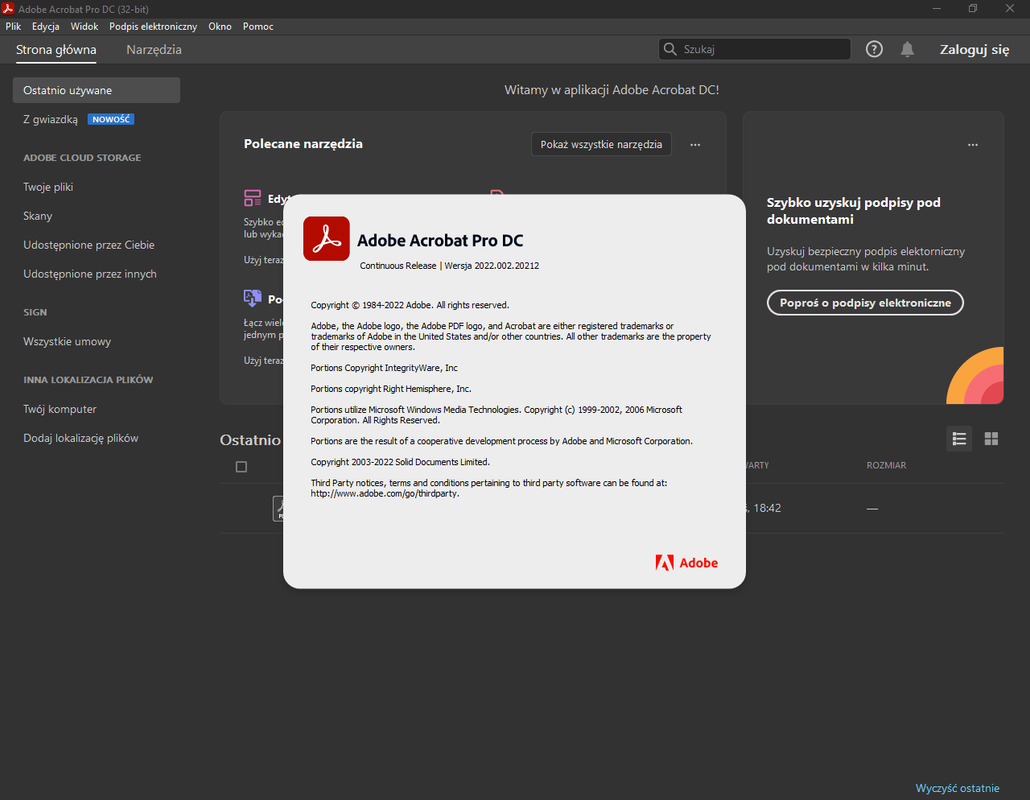
Task: Open the Pomoc menu
Action: coord(258,26)
